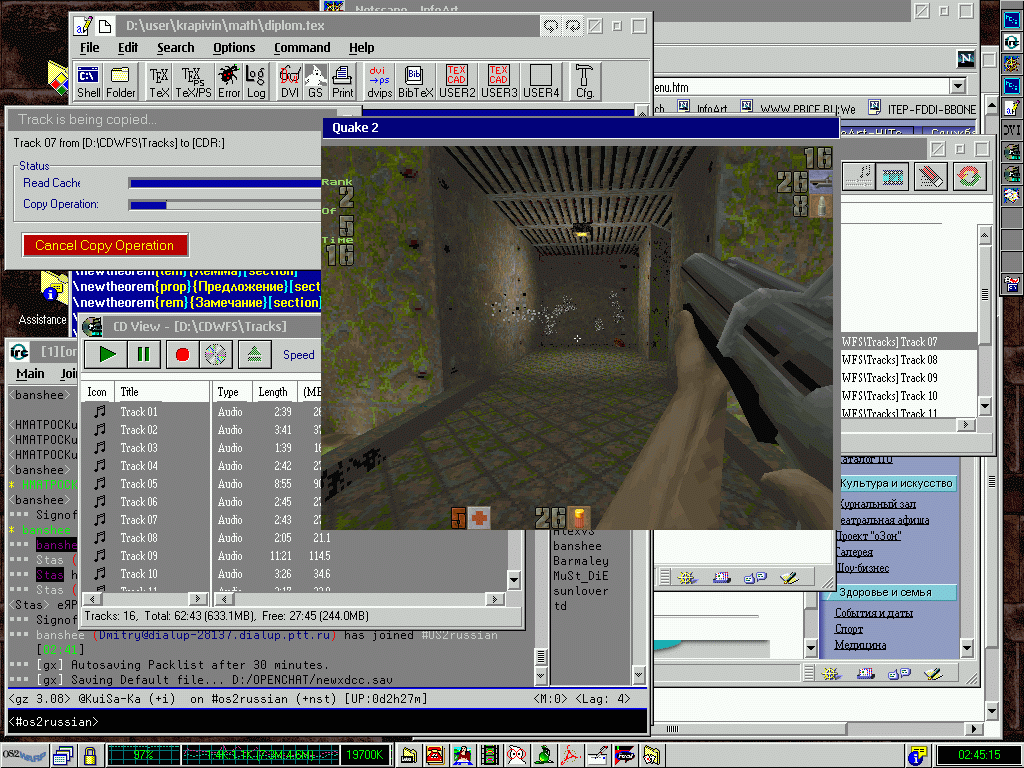Open the Спорт link in Netscape
1024x768 pixels.
pyautogui.click(x=848, y=629)
